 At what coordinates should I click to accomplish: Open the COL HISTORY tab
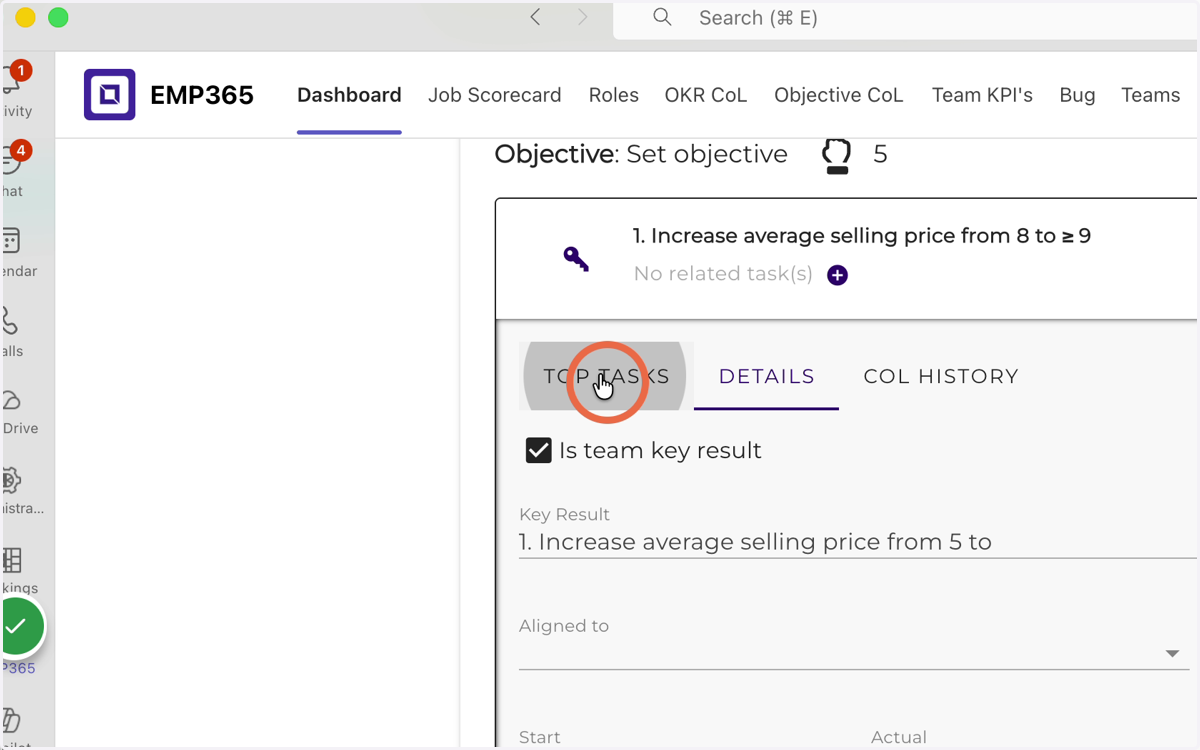(941, 376)
